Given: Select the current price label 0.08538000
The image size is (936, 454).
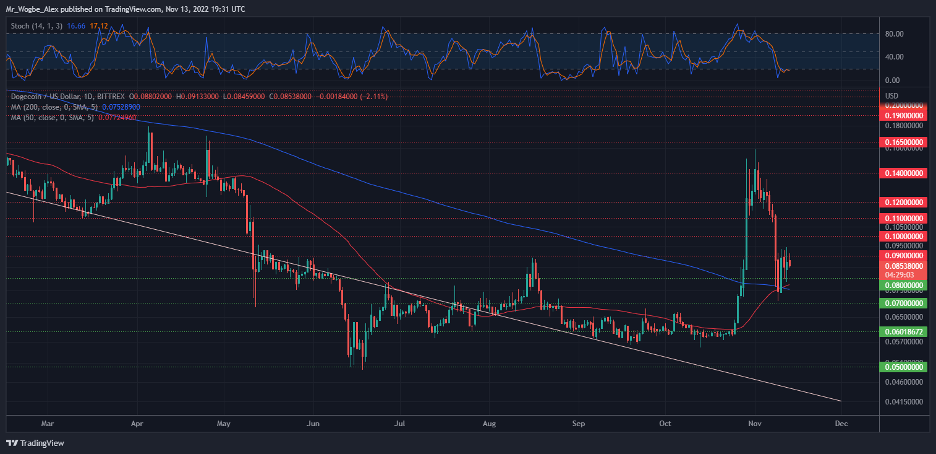Looking at the screenshot, I should [x=904, y=266].
